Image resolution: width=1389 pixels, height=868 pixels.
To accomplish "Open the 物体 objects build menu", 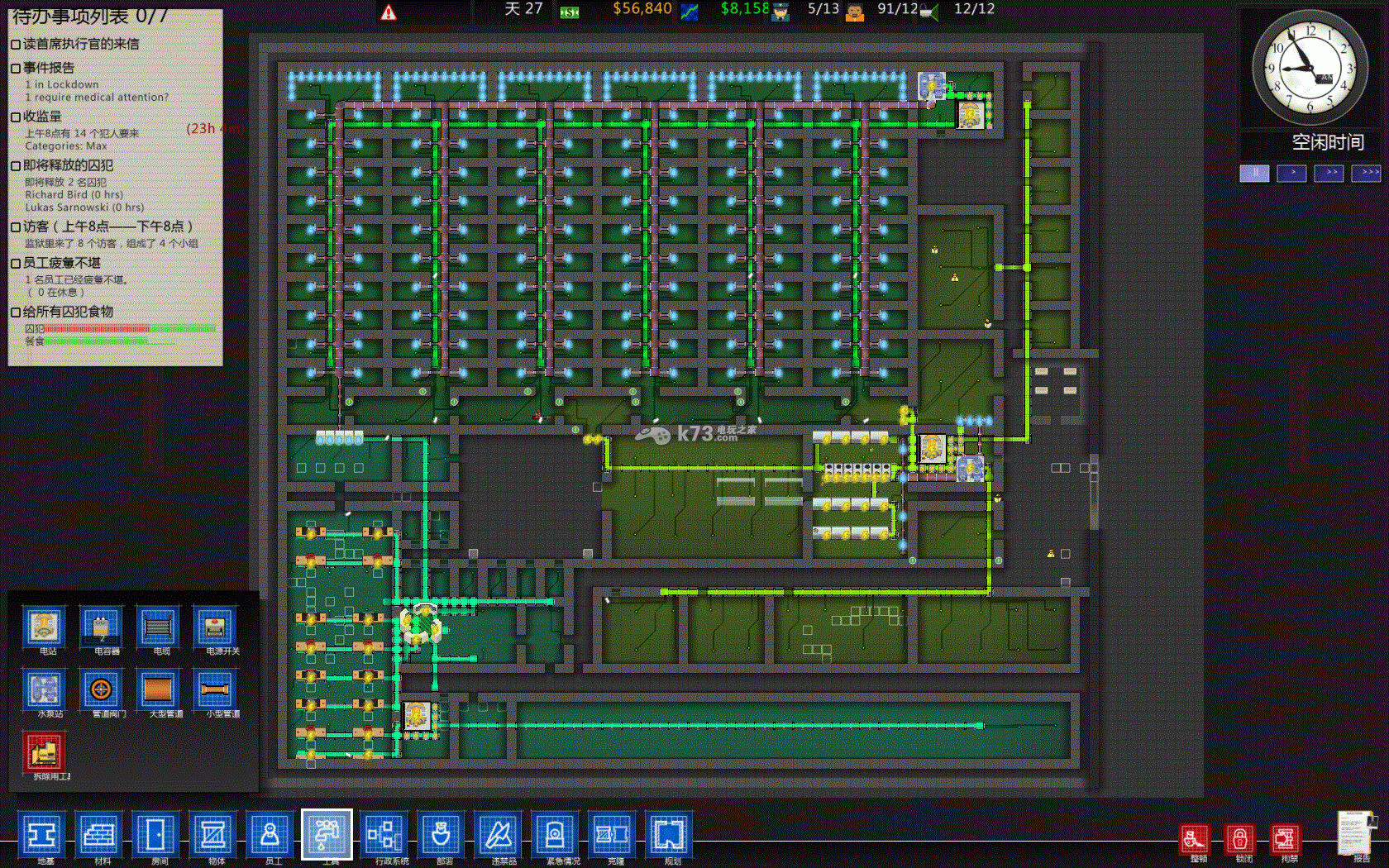I will click(213, 835).
